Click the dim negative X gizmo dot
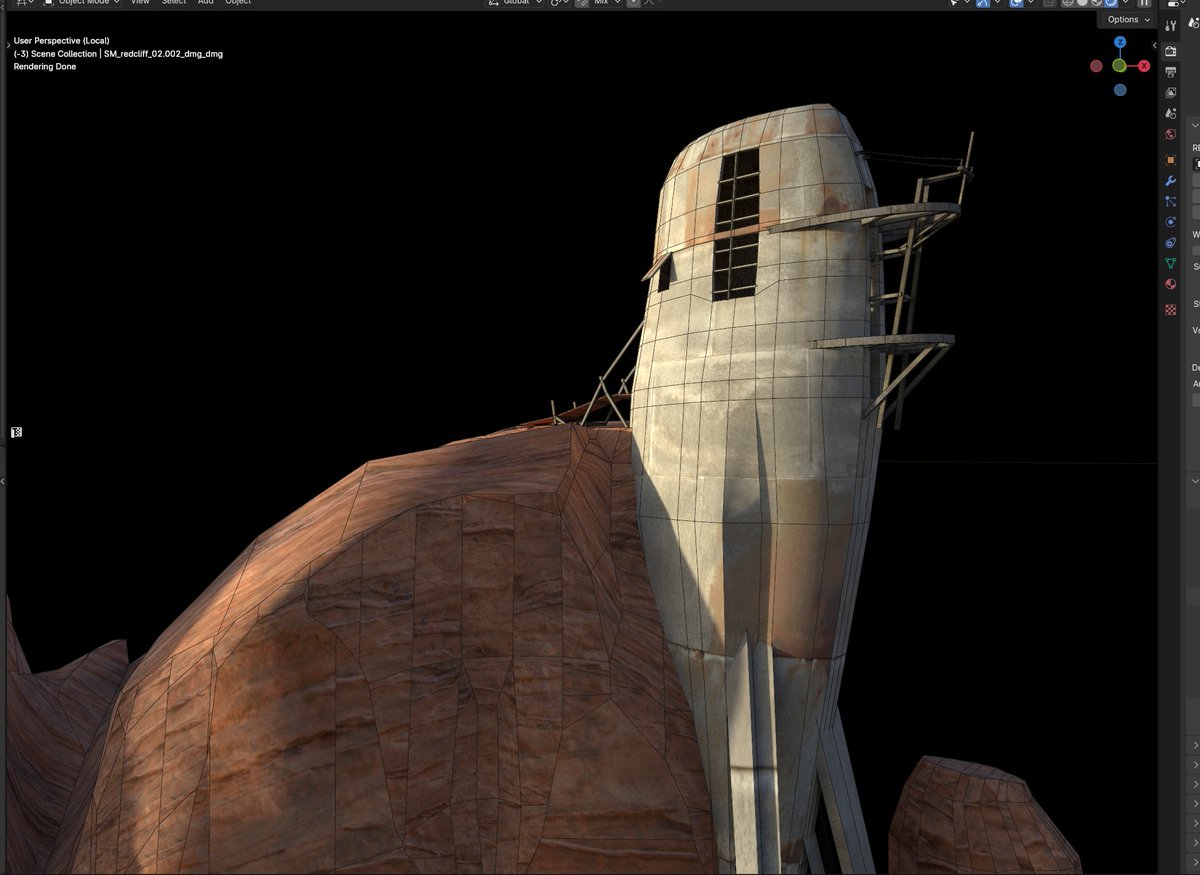 click(x=1096, y=66)
